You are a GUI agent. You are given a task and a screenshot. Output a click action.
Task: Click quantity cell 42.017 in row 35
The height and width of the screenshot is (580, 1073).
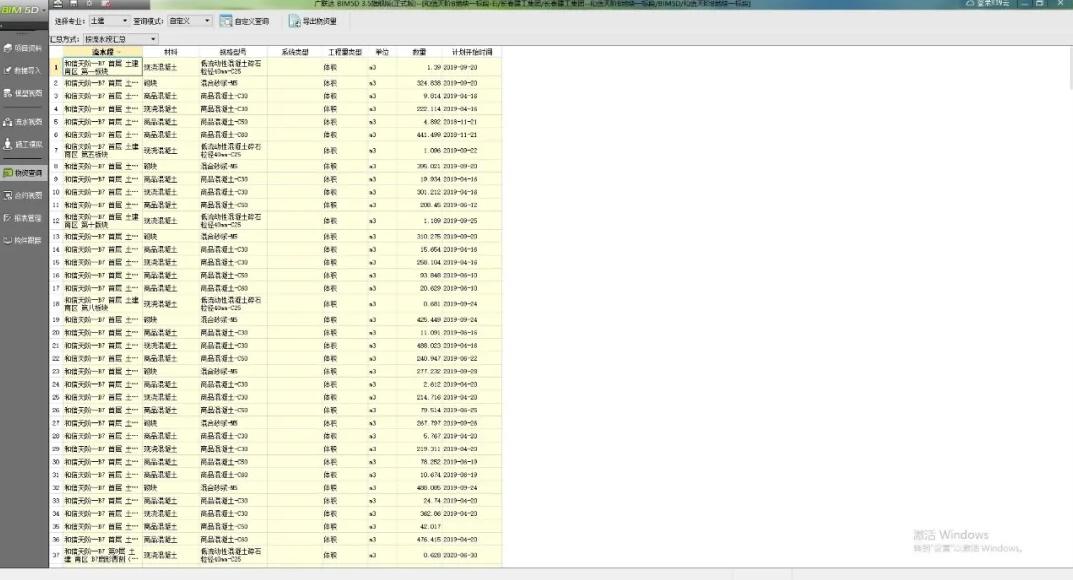419,527
